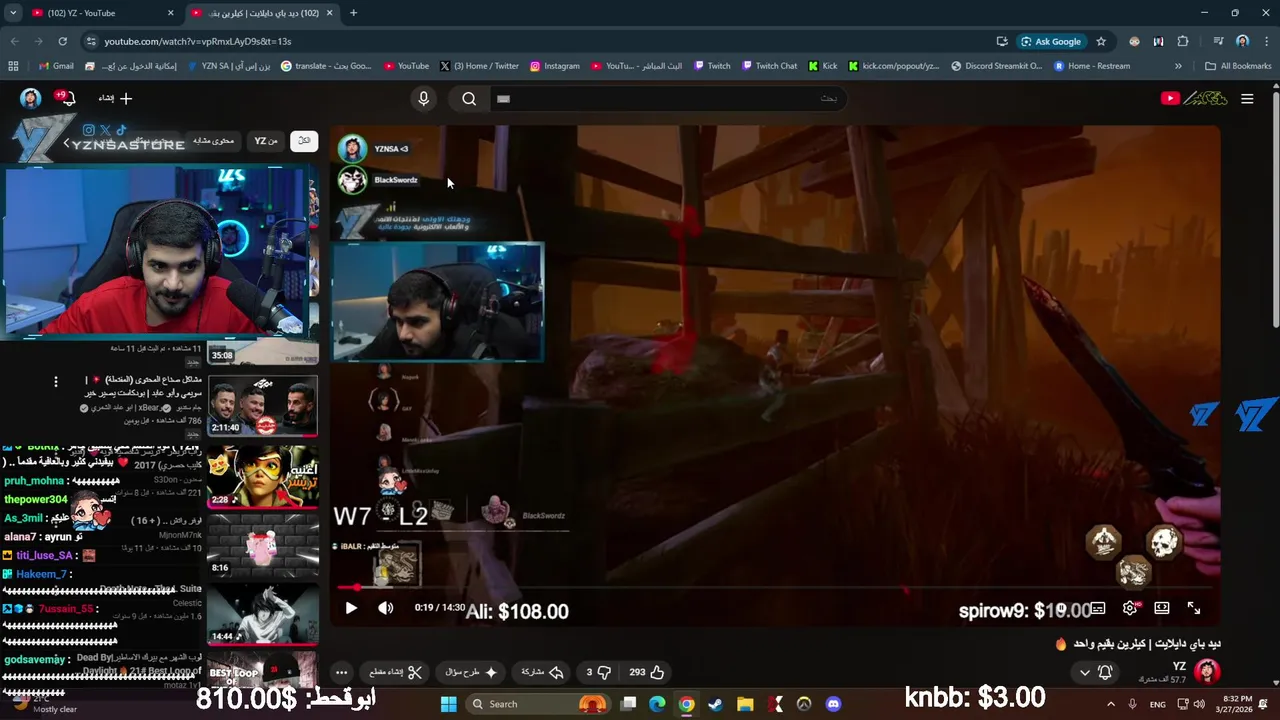Expand the hidden bookmarks overflow chevron
This screenshot has height=720, width=1280.
point(1178,66)
